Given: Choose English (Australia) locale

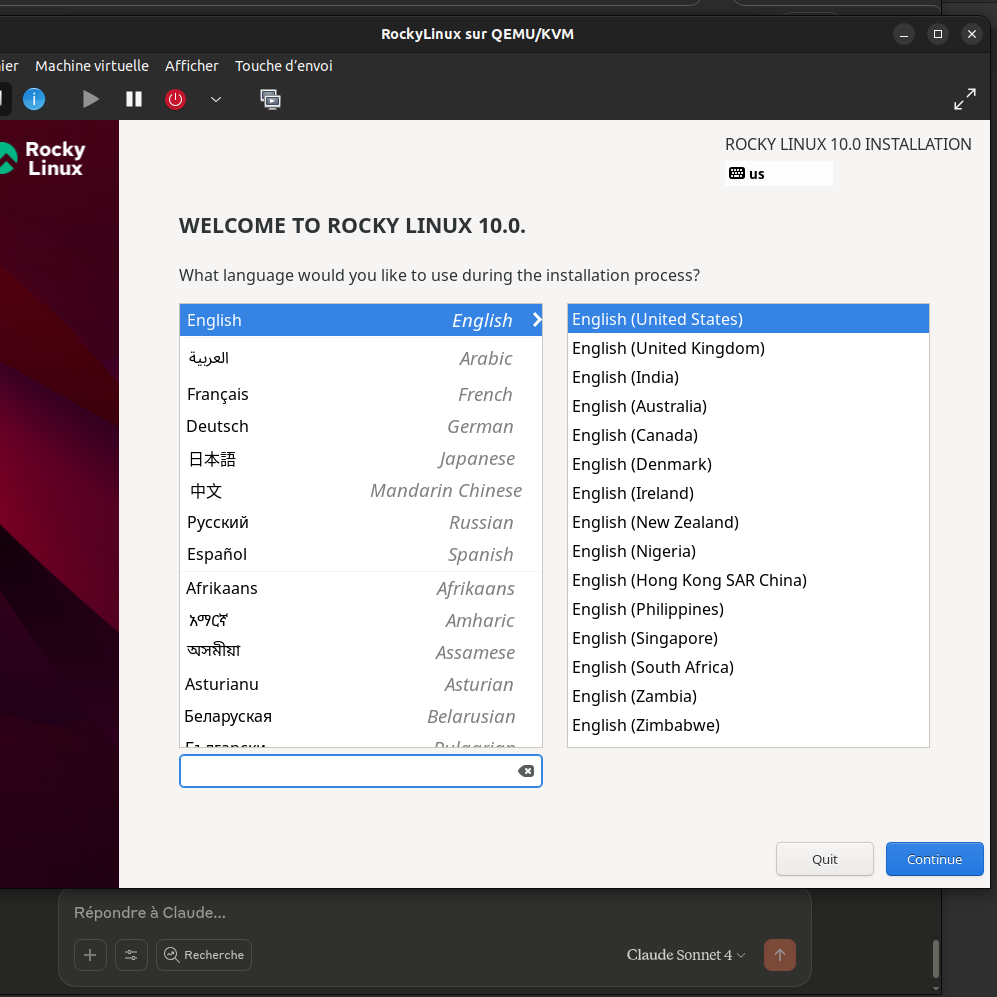Looking at the screenshot, I should tap(748, 406).
